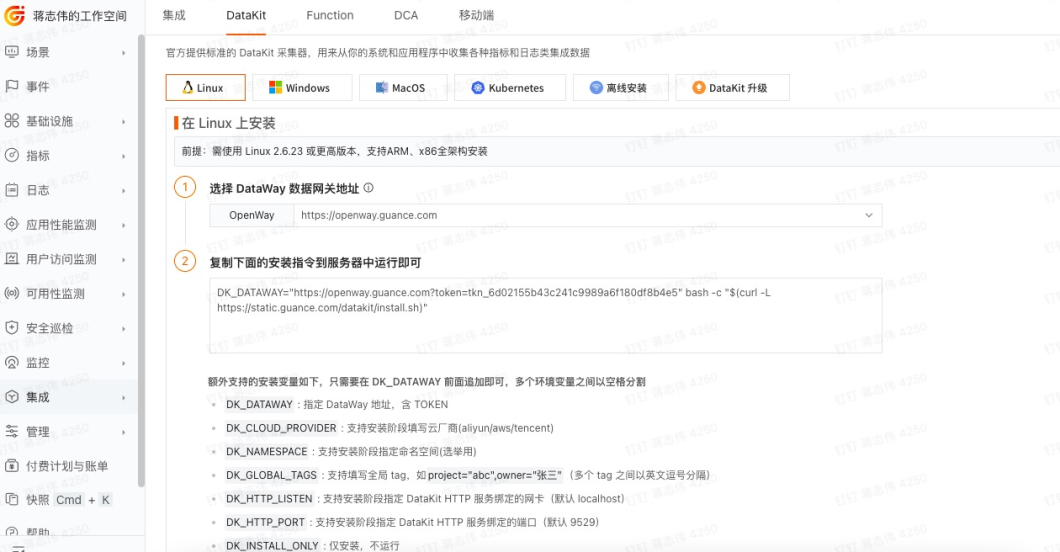Click the info icon beside DataWay 数据网关地址

coord(368,188)
